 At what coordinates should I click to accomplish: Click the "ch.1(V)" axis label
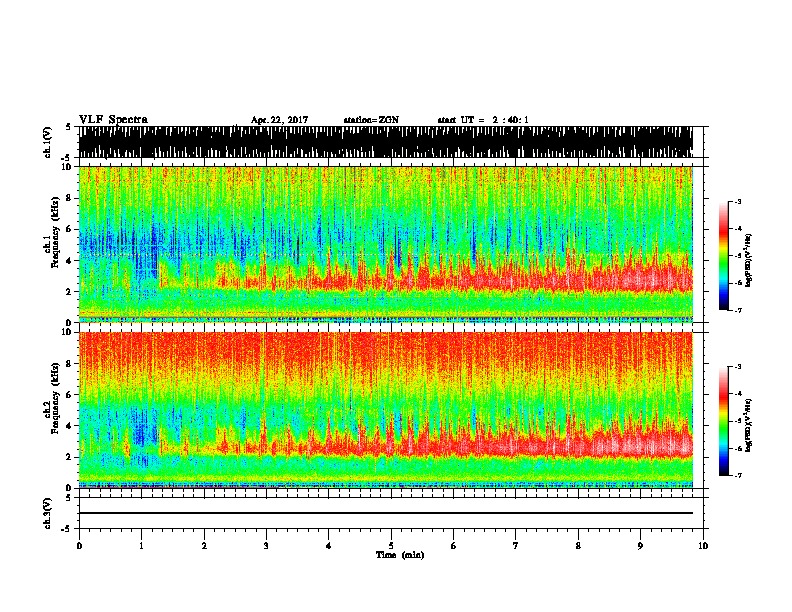click(48, 142)
